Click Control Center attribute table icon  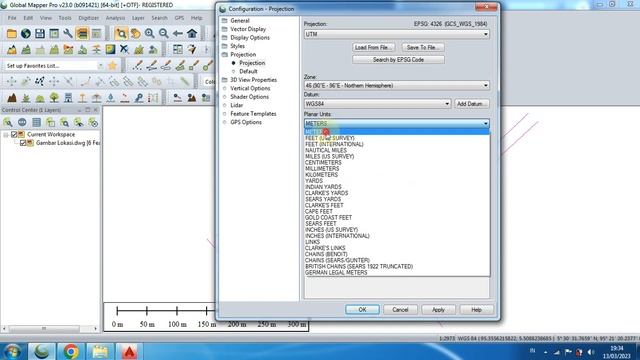click(x=36, y=122)
